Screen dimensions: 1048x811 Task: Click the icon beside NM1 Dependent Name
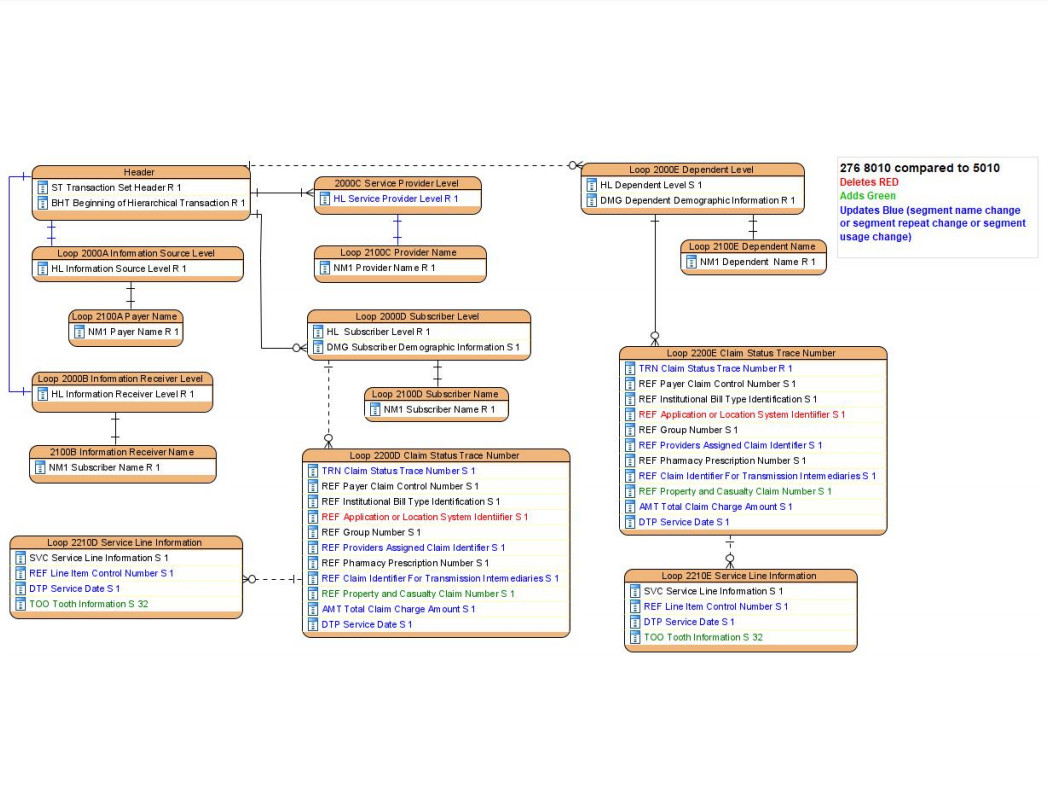691,262
